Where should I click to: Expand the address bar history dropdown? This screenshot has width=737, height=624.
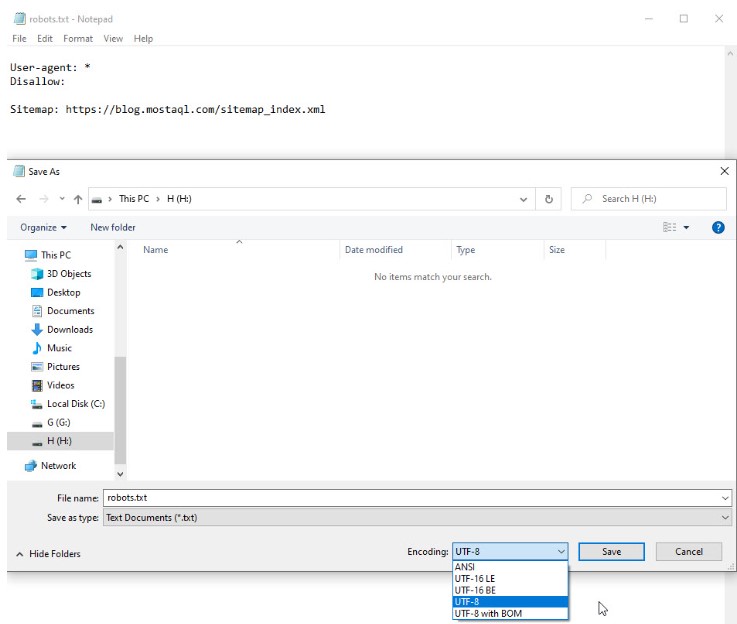523,199
